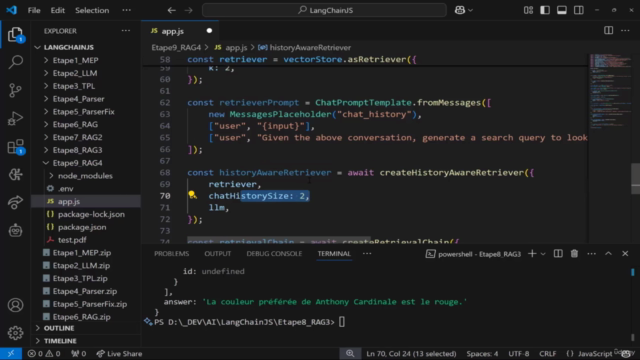Open Explorer Views and More Actions

point(126,31)
